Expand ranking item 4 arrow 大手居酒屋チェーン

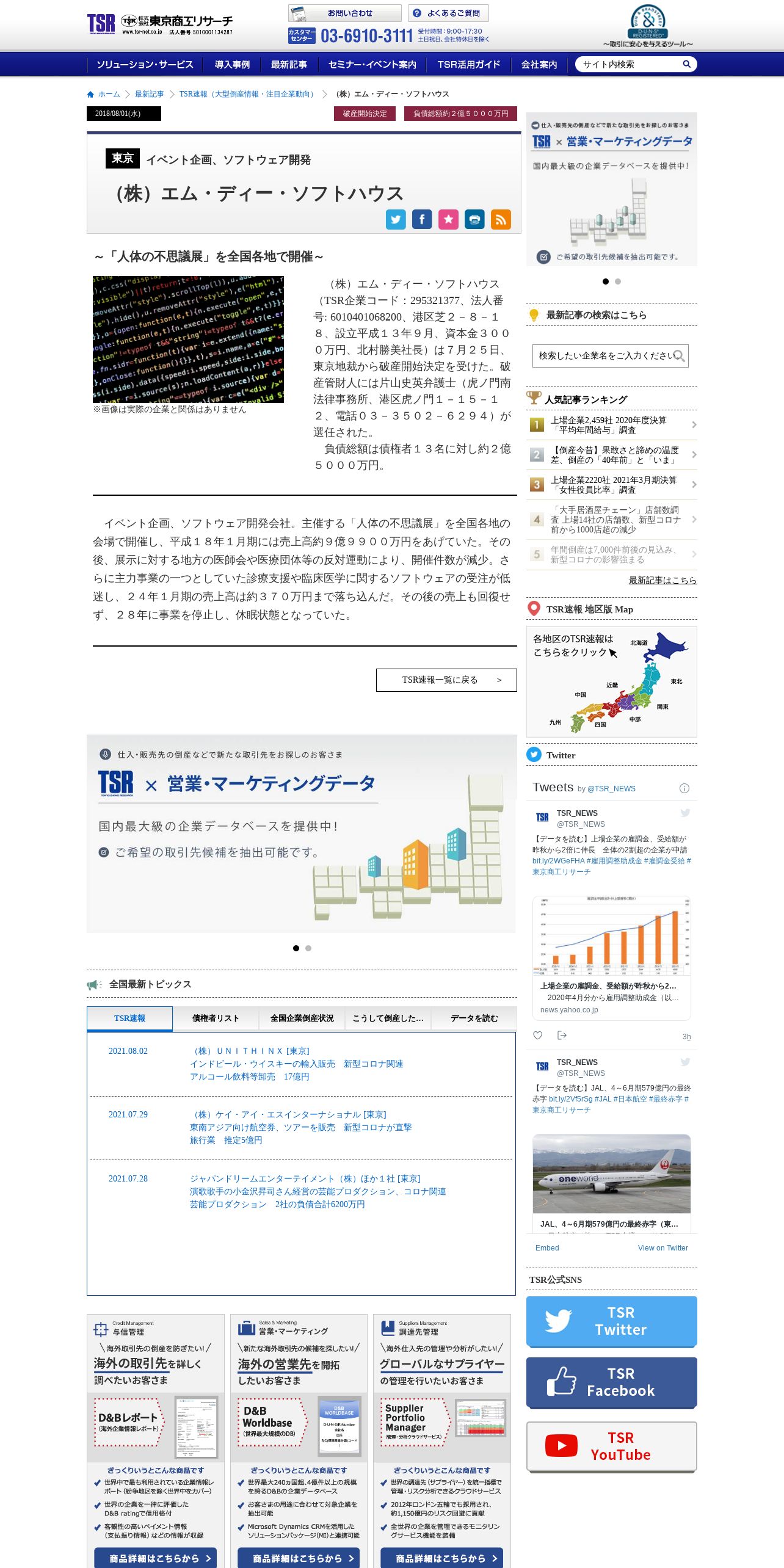pyautogui.click(x=694, y=520)
